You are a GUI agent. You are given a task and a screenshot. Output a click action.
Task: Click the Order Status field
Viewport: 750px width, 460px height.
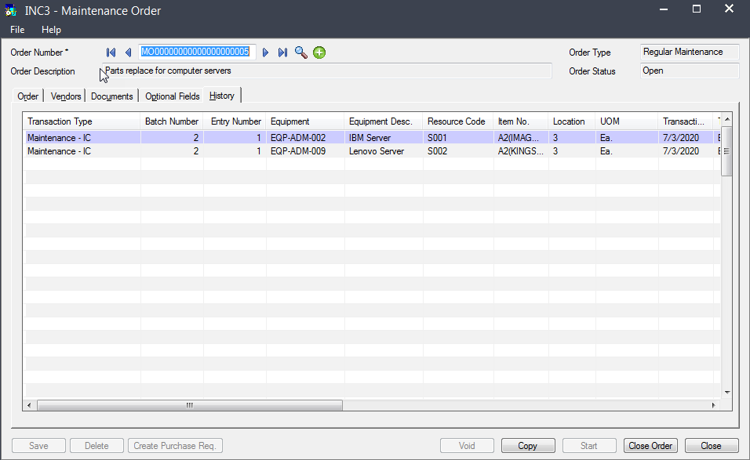[x=690, y=71]
